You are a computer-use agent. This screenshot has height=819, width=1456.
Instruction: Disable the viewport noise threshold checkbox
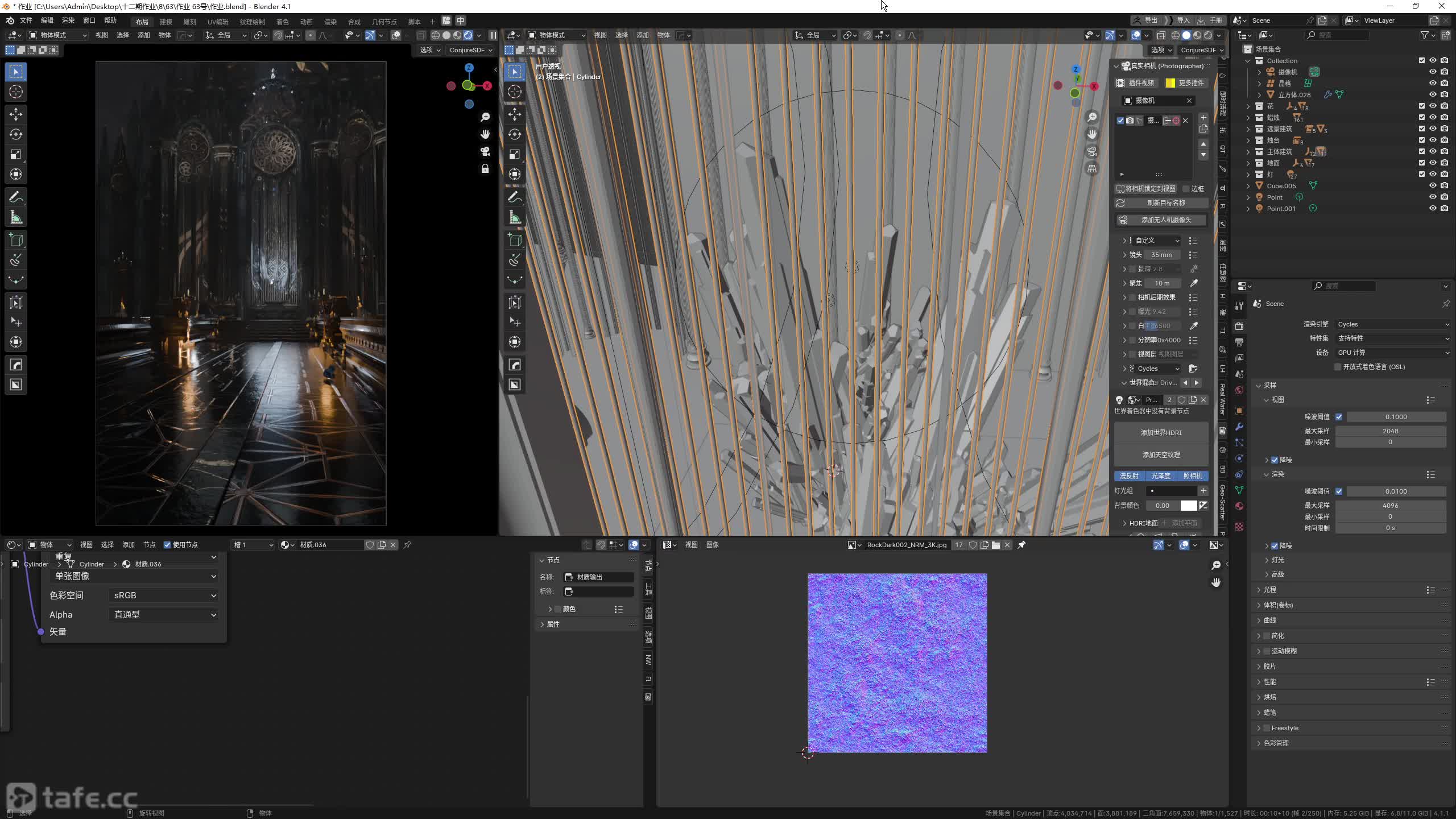point(1339,417)
